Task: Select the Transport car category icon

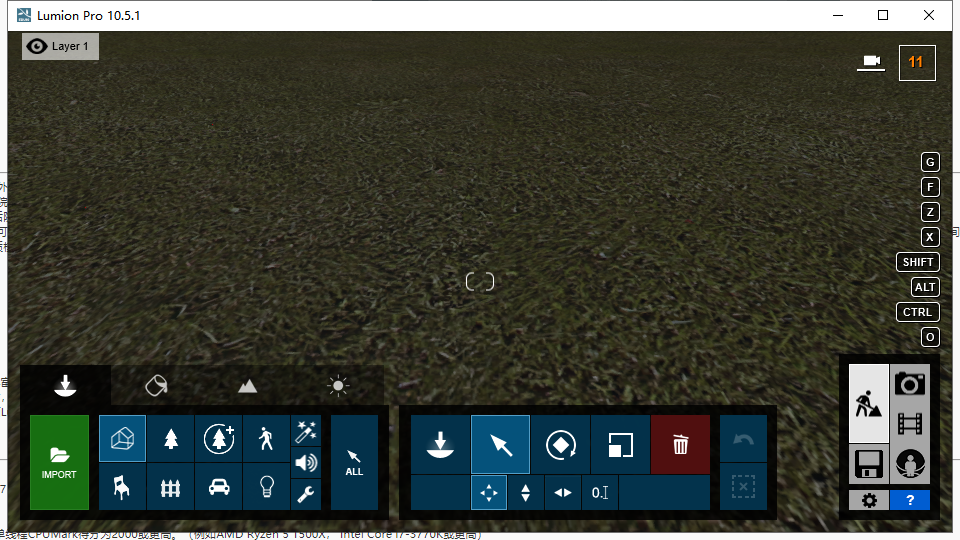Action: point(218,487)
